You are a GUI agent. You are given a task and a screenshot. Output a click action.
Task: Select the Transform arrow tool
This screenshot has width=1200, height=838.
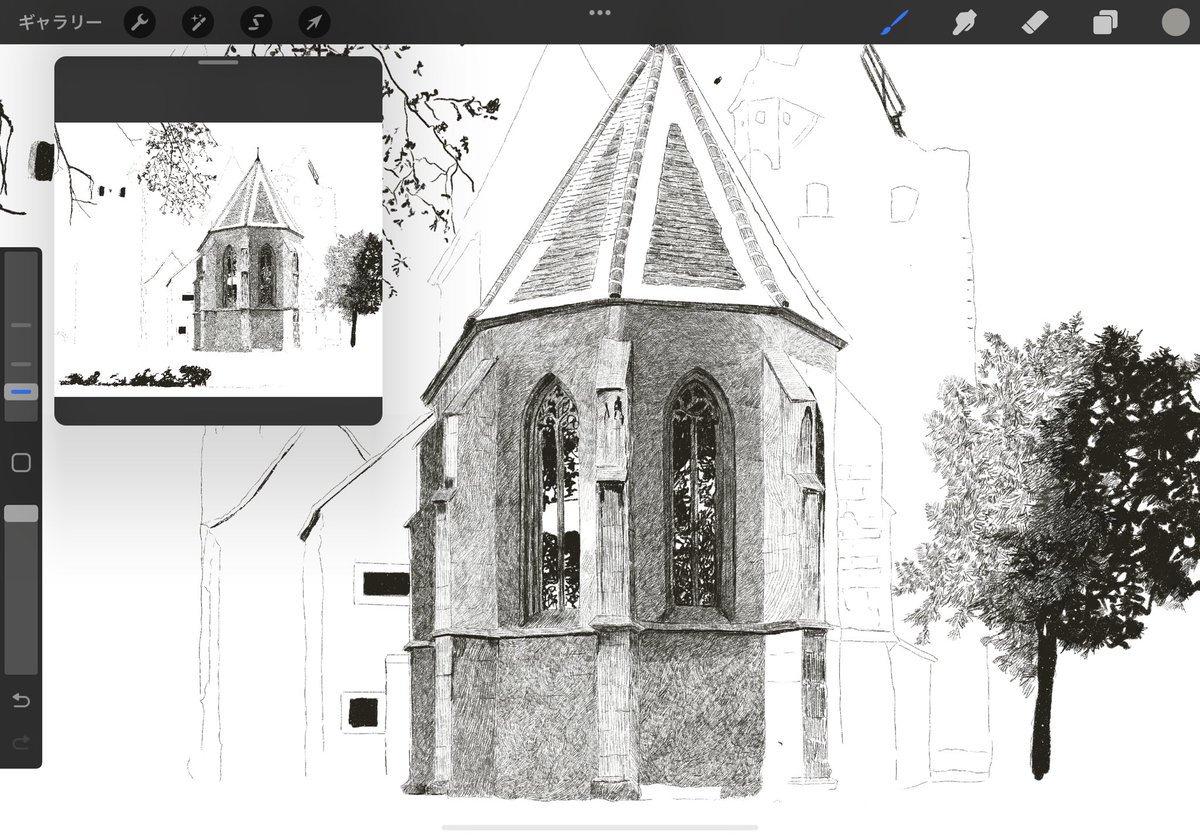(314, 22)
